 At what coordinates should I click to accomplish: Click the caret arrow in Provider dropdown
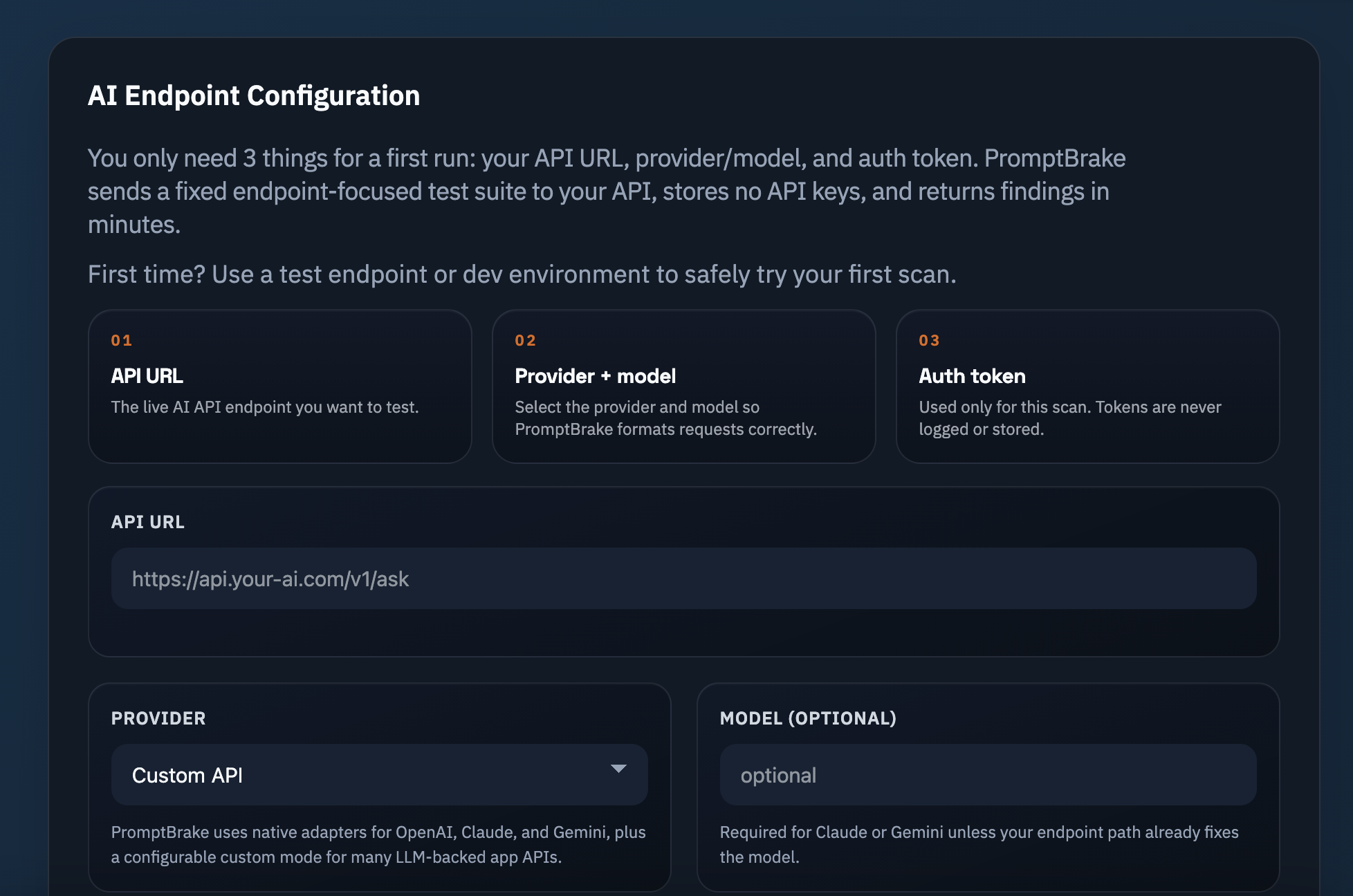click(x=618, y=769)
